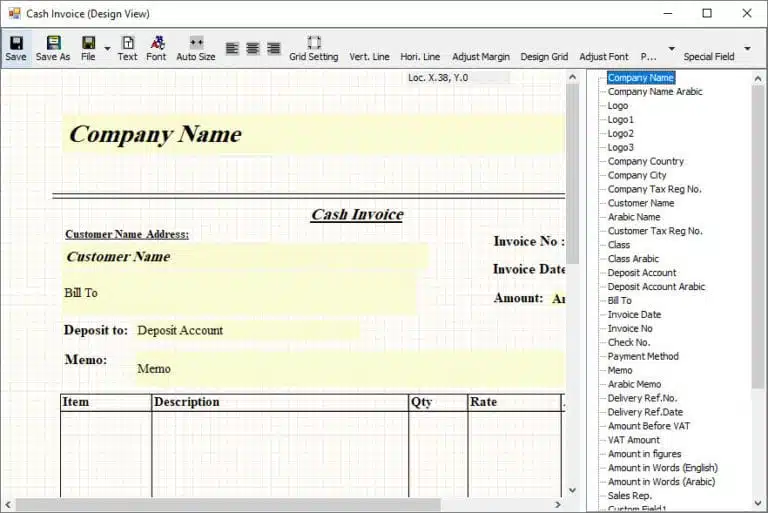This screenshot has height=513, width=768.
Task: Click Adjust Margin button
Action: [481, 57]
